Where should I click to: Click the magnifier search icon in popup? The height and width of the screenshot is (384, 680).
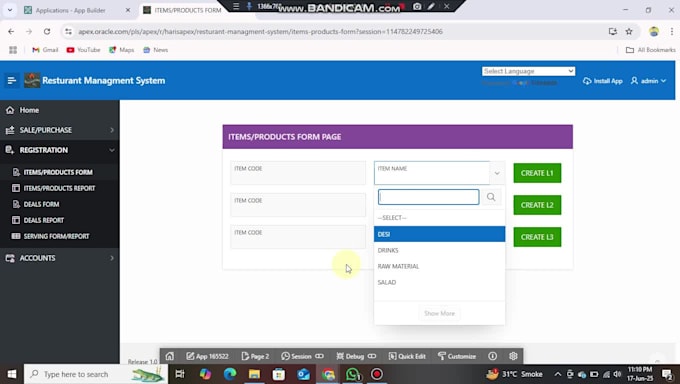click(491, 197)
